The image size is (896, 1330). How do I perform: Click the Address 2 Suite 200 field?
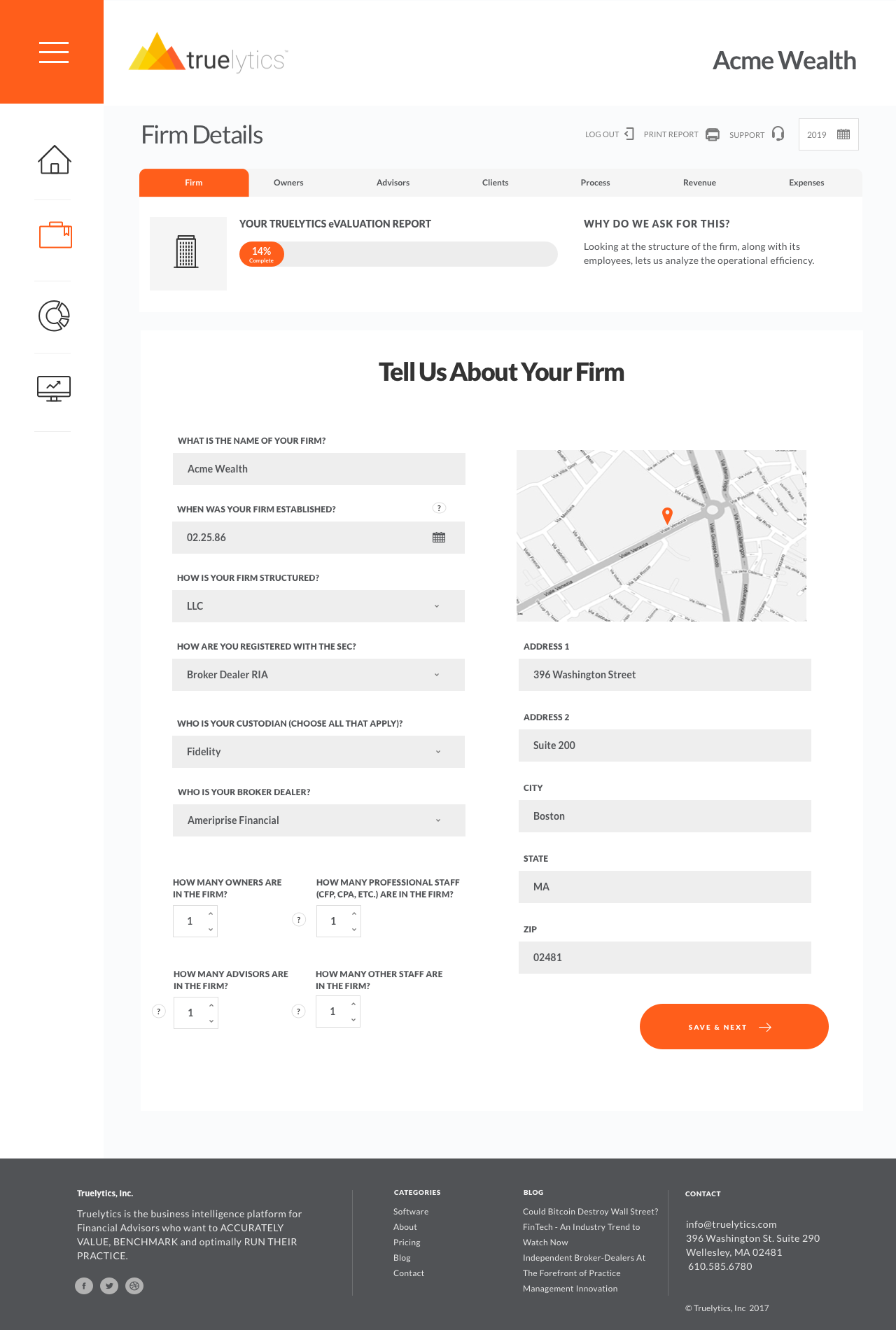665,745
